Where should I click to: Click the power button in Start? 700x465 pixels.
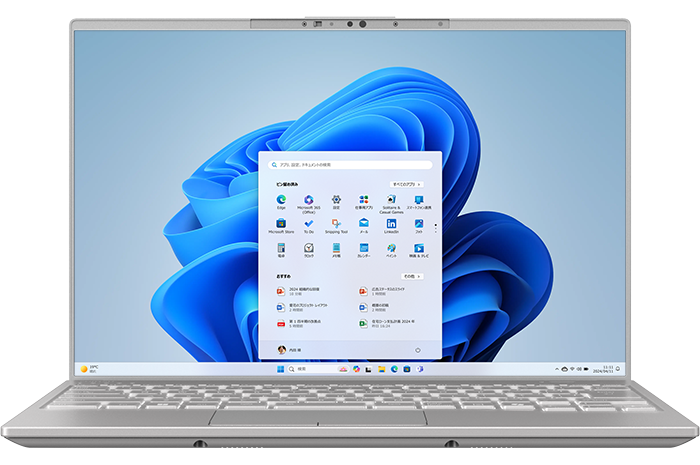click(x=416, y=350)
